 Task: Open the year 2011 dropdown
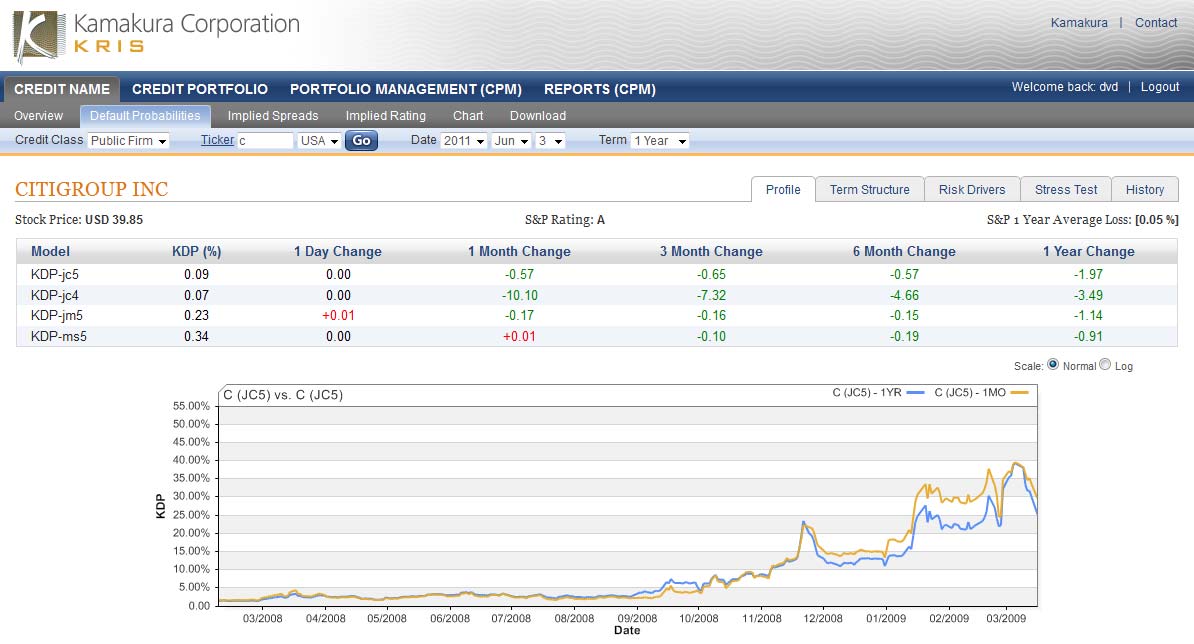[x=463, y=141]
